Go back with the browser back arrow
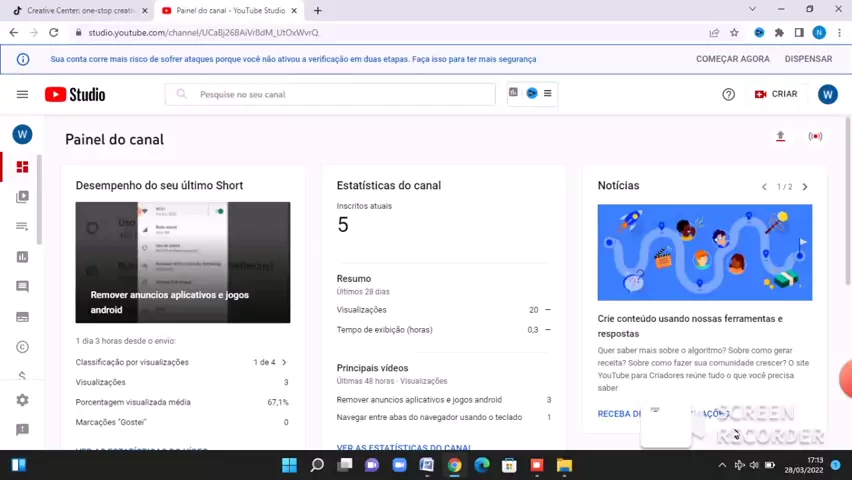Image resolution: width=852 pixels, height=480 pixels. click(14, 33)
